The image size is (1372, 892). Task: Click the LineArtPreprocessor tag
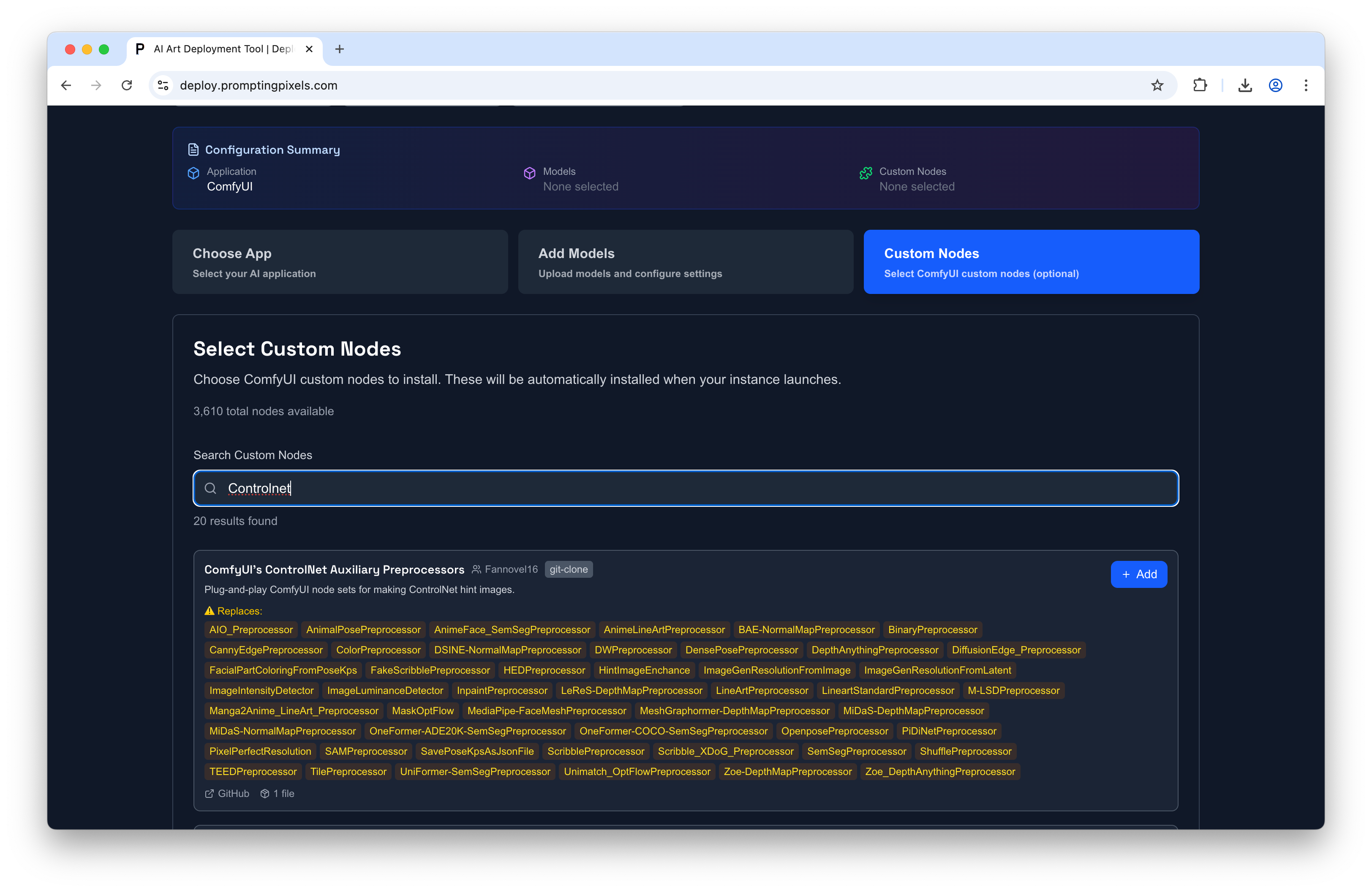762,690
